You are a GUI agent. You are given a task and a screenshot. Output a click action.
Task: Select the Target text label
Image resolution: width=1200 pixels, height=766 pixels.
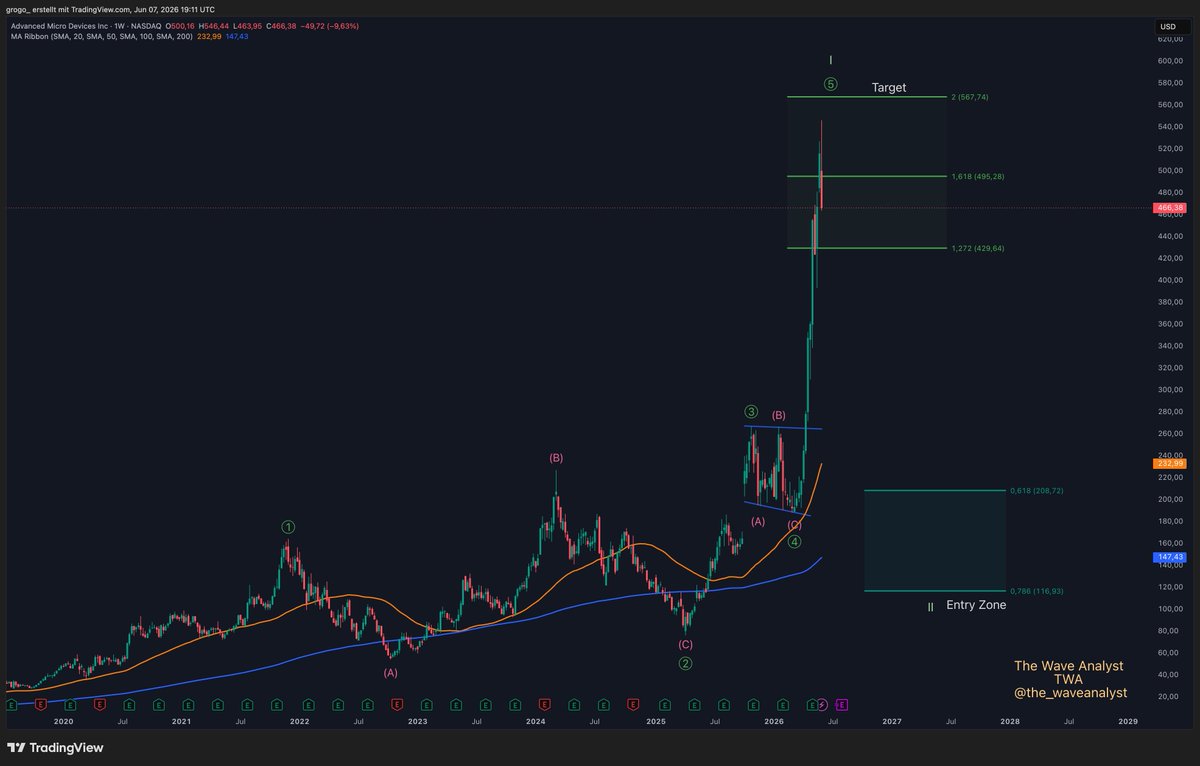[x=889, y=87]
